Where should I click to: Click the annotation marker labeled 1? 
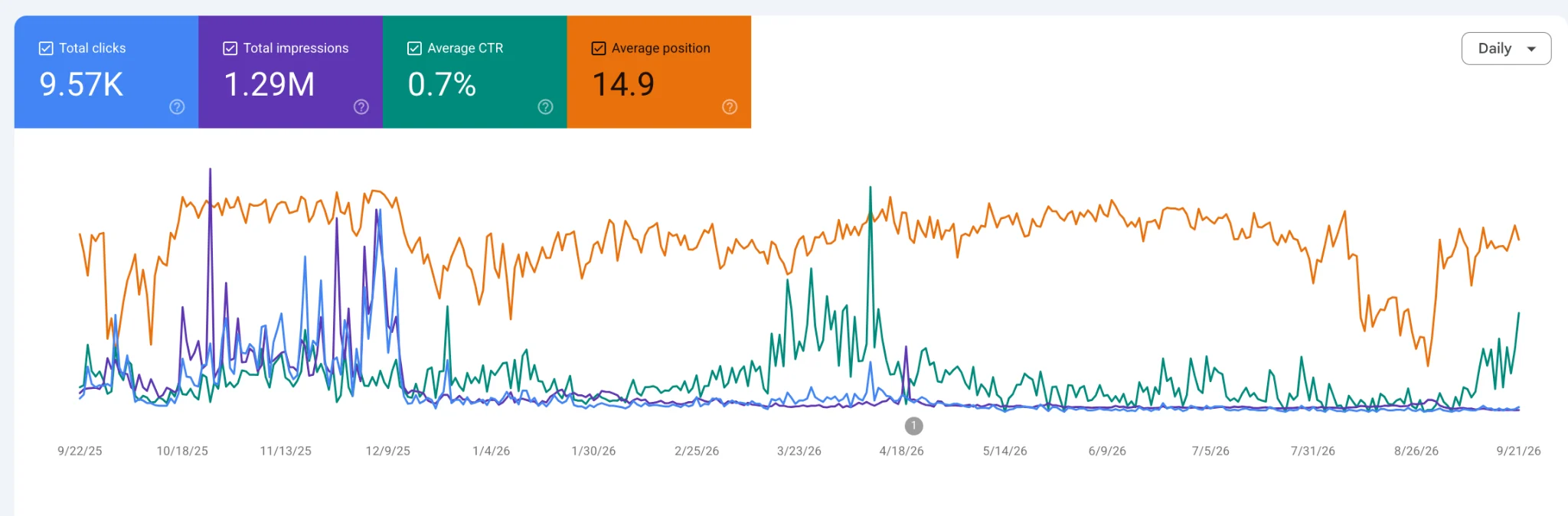(913, 426)
